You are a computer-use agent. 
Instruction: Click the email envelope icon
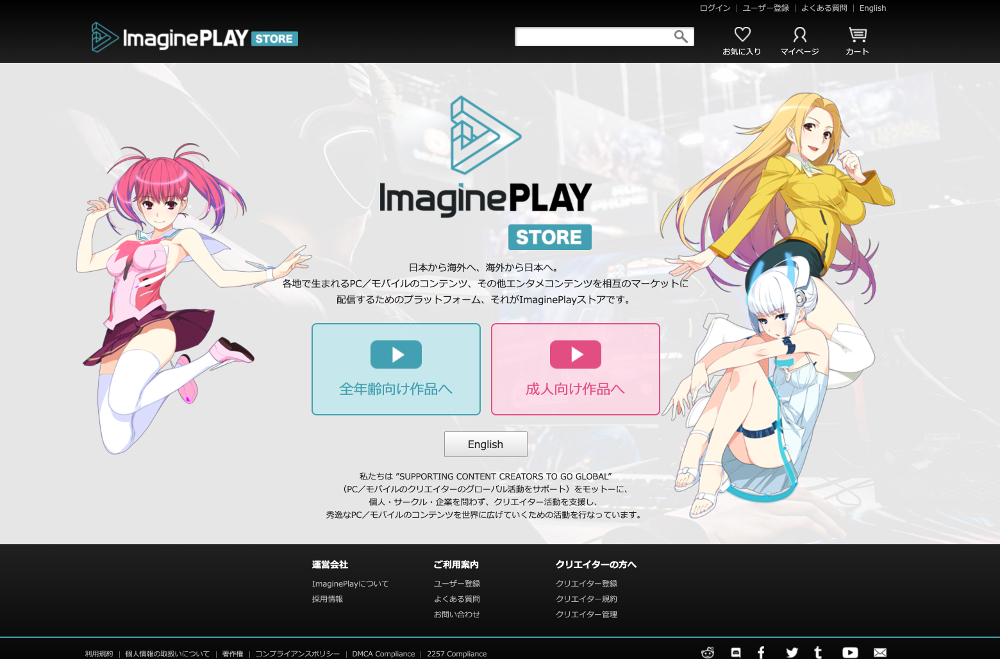(880, 653)
